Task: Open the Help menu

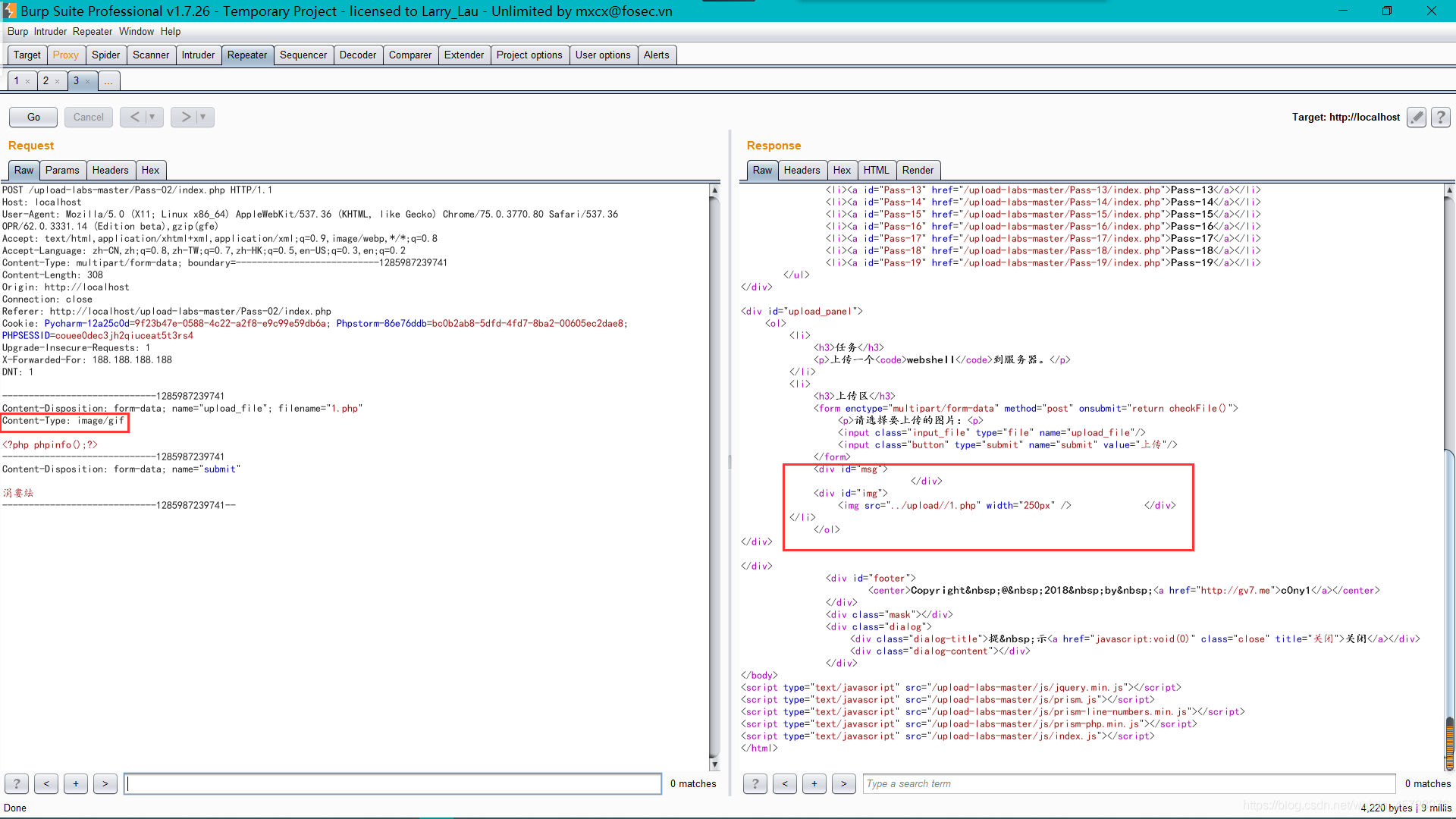Action: pos(171,31)
